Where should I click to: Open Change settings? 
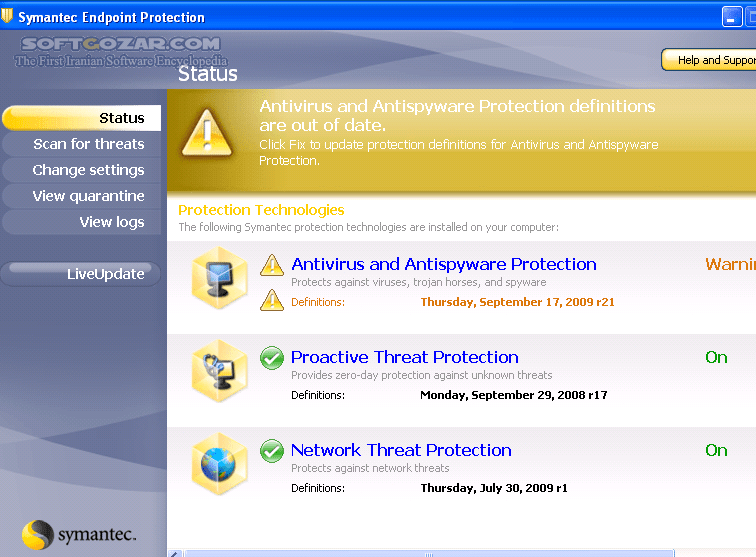coord(81,170)
